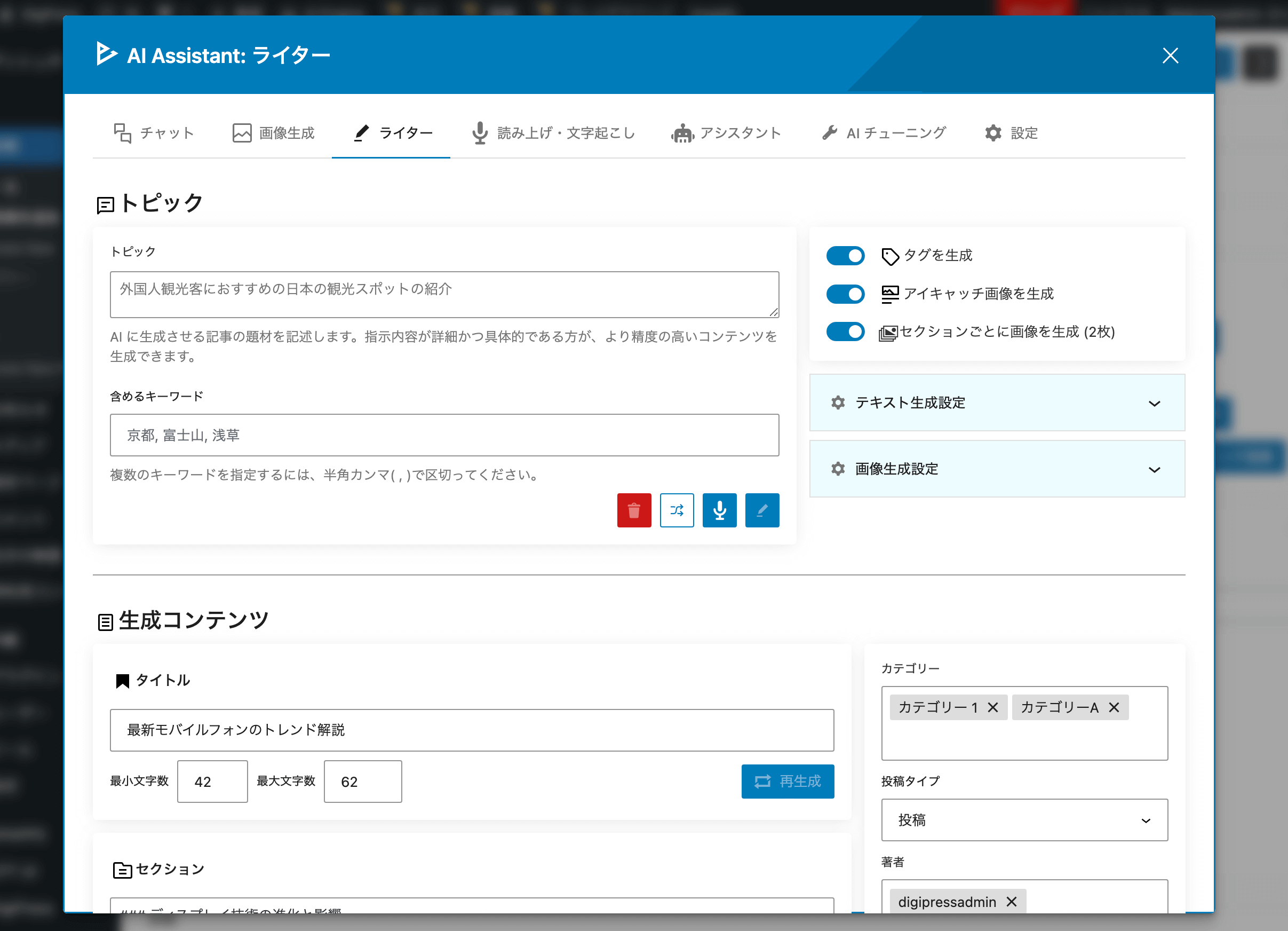This screenshot has width=1288, height=931.
Task: Click the トピック field resize handle
Action: click(774, 312)
